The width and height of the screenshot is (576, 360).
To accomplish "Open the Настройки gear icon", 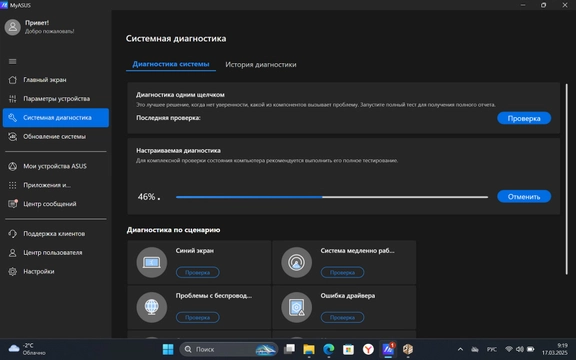I will coord(12,271).
